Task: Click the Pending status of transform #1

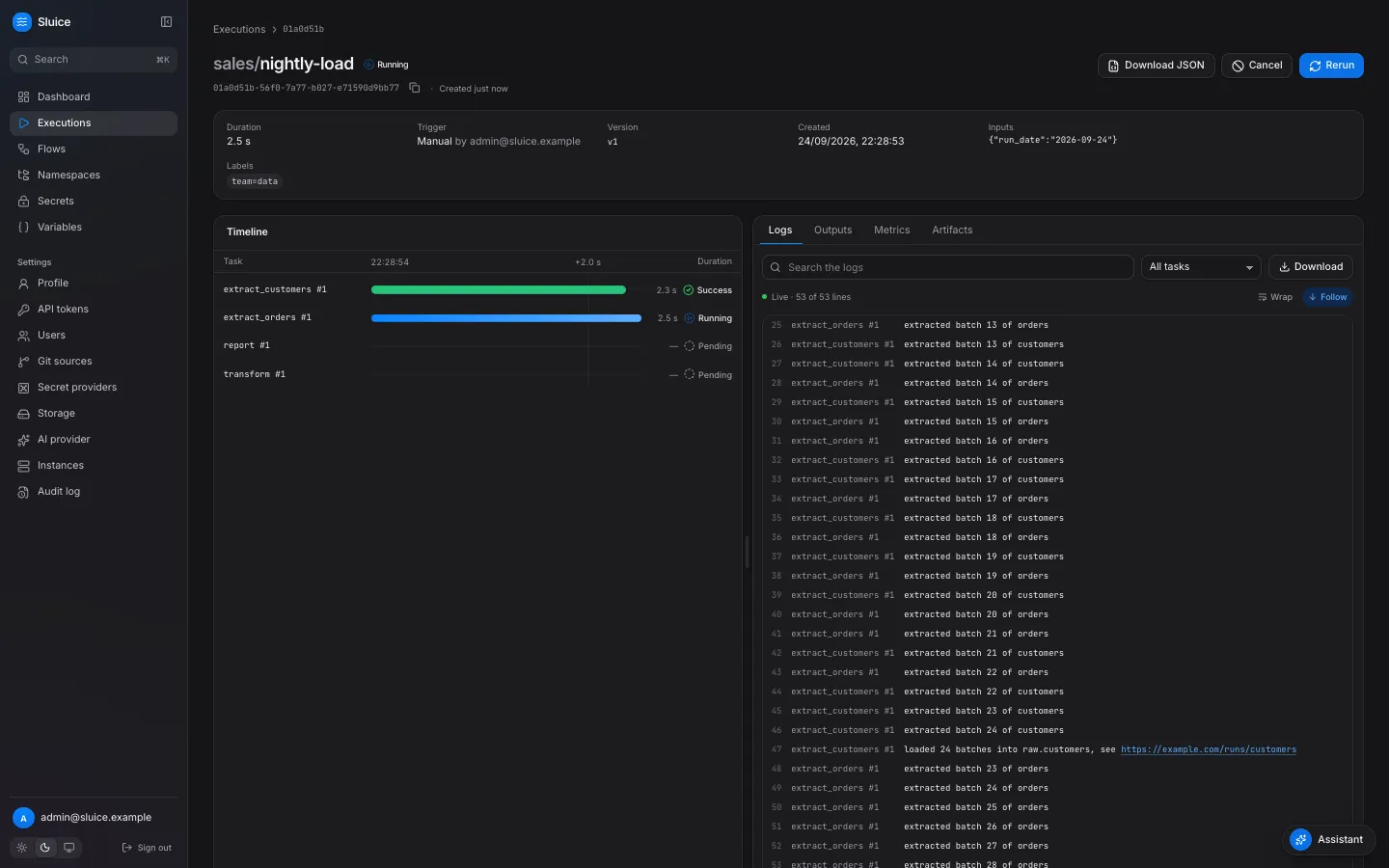Action: (x=707, y=375)
